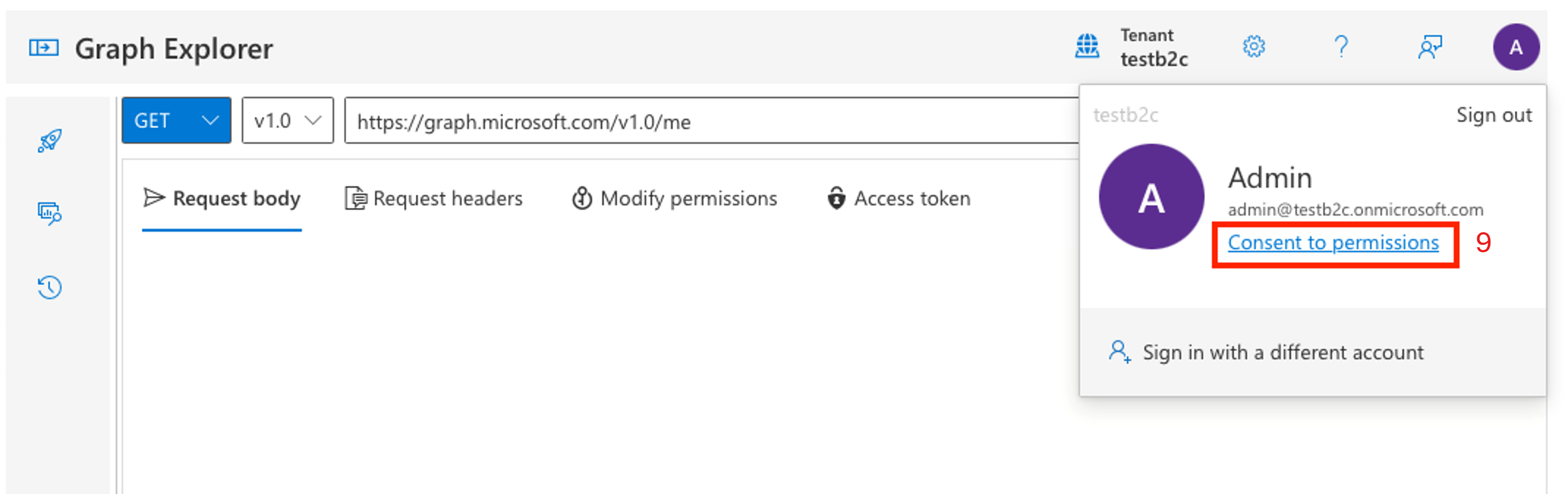This screenshot has height=494, width=1568.
Task: Click the Help question mark icon
Action: pyautogui.click(x=1341, y=46)
